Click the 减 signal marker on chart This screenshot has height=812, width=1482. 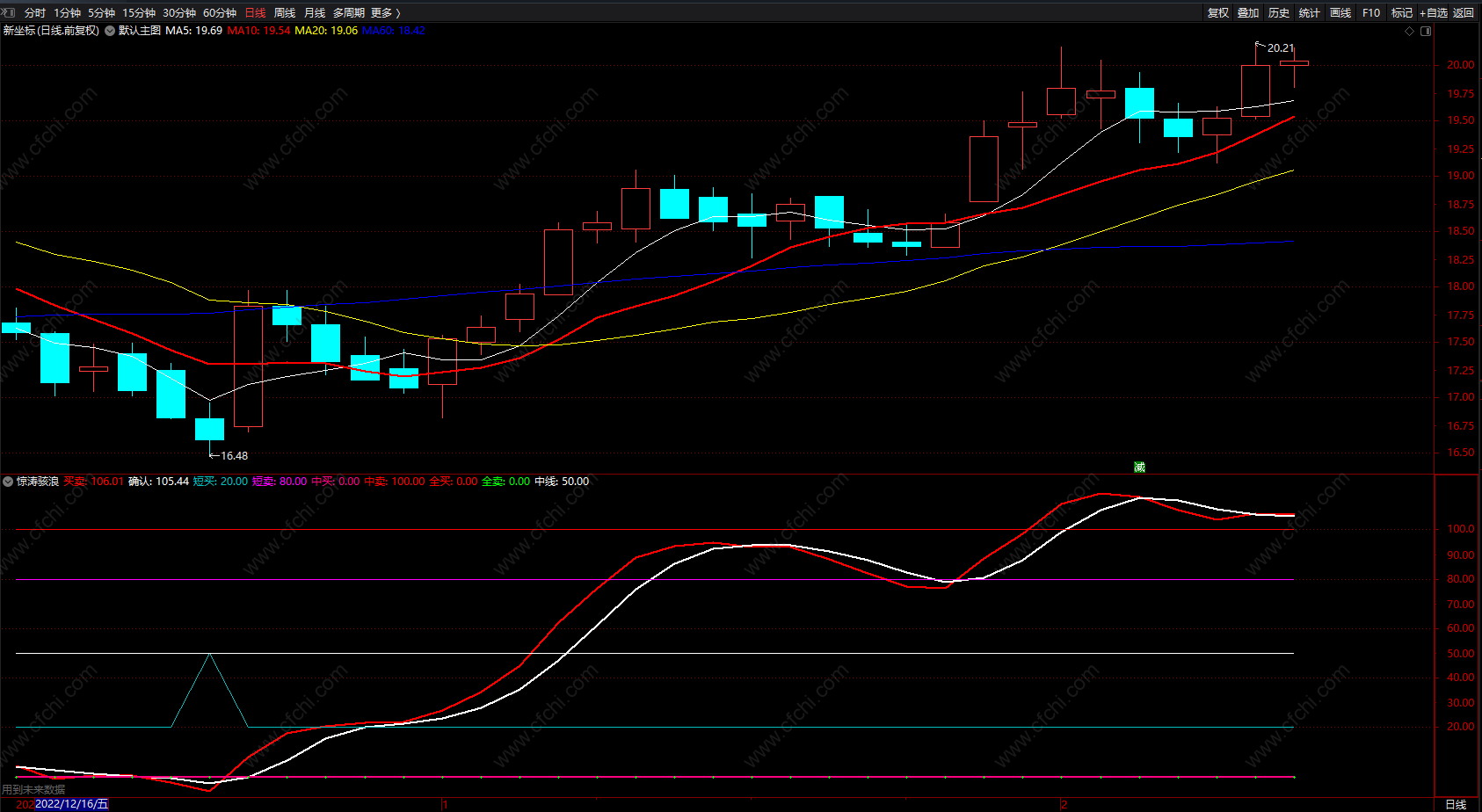point(1139,467)
